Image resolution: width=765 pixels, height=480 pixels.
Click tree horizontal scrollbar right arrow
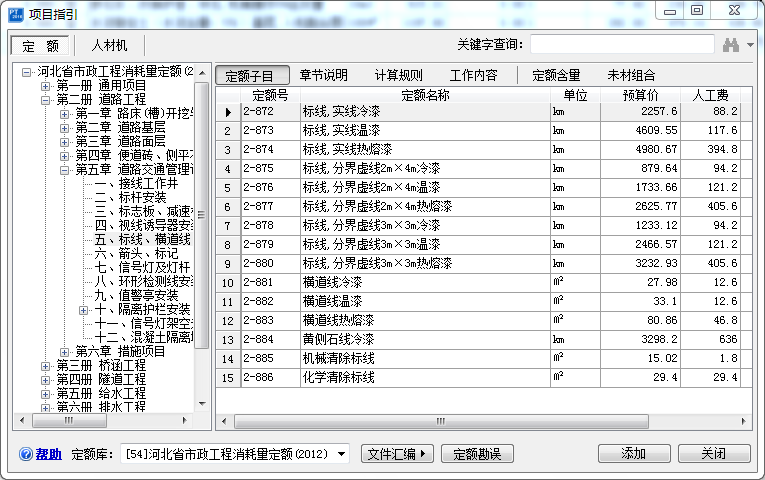click(x=184, y=420)
